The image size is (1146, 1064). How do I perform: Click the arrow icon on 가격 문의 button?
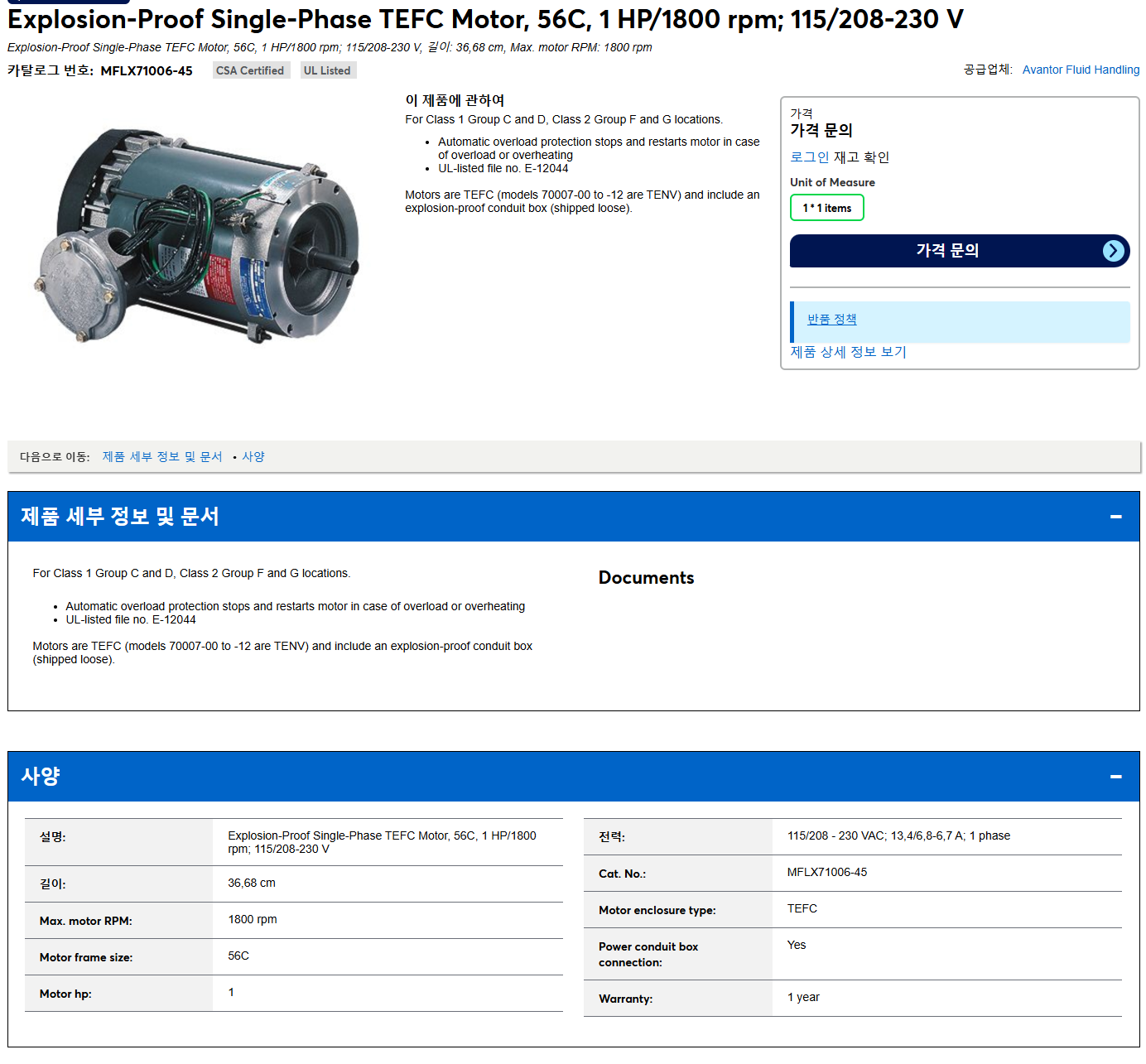click(1114, 251)
